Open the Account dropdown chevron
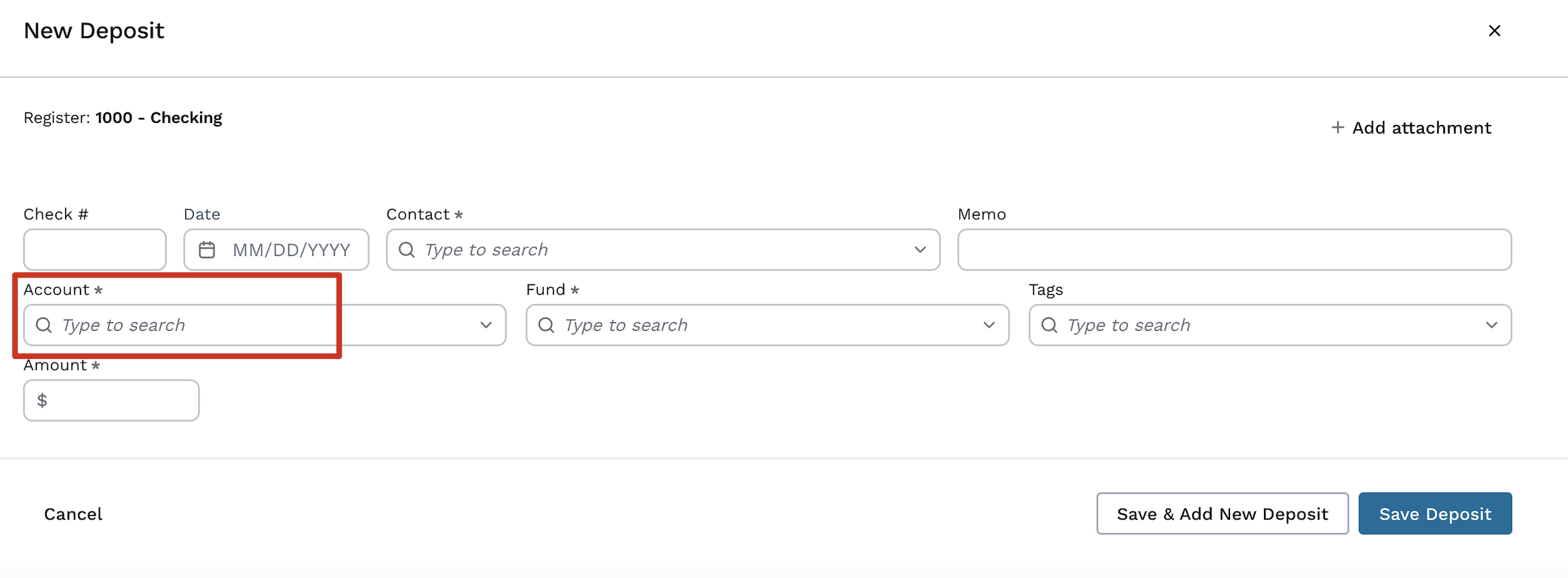This screenshot has height=578, width=1568. click(486, 325)
